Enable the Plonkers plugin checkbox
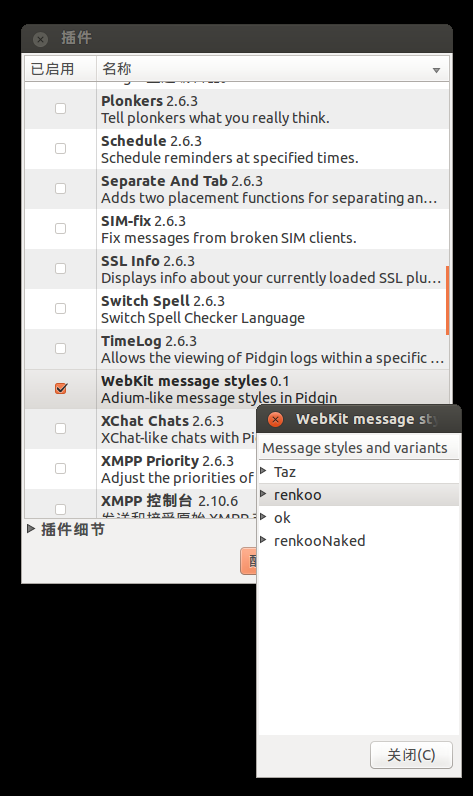473x796 pixels. coord(60,109)
